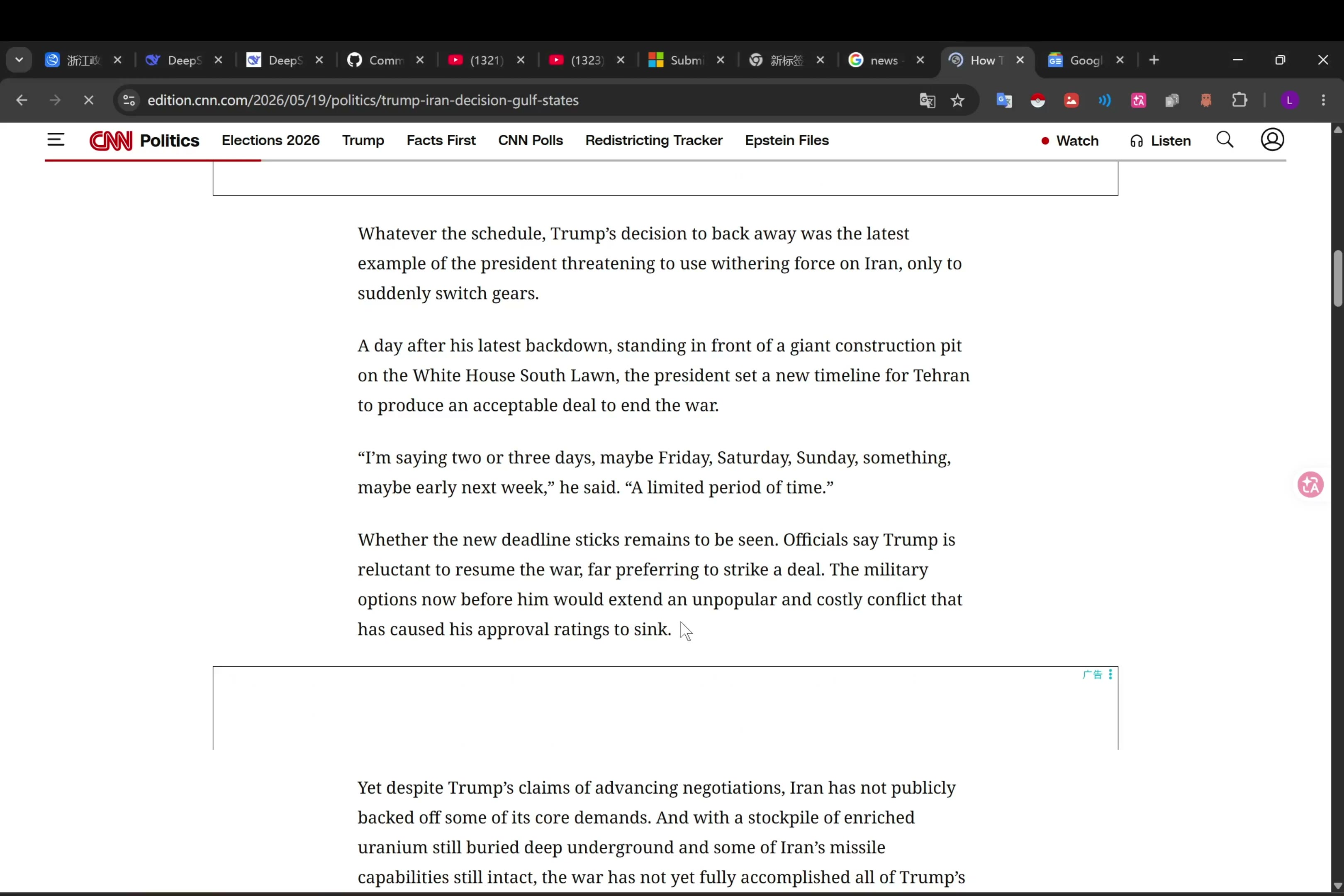This screenshot has width=1344, height=896.
Task: Open the ad options three-dot menu
Action: click(1110, 674)
